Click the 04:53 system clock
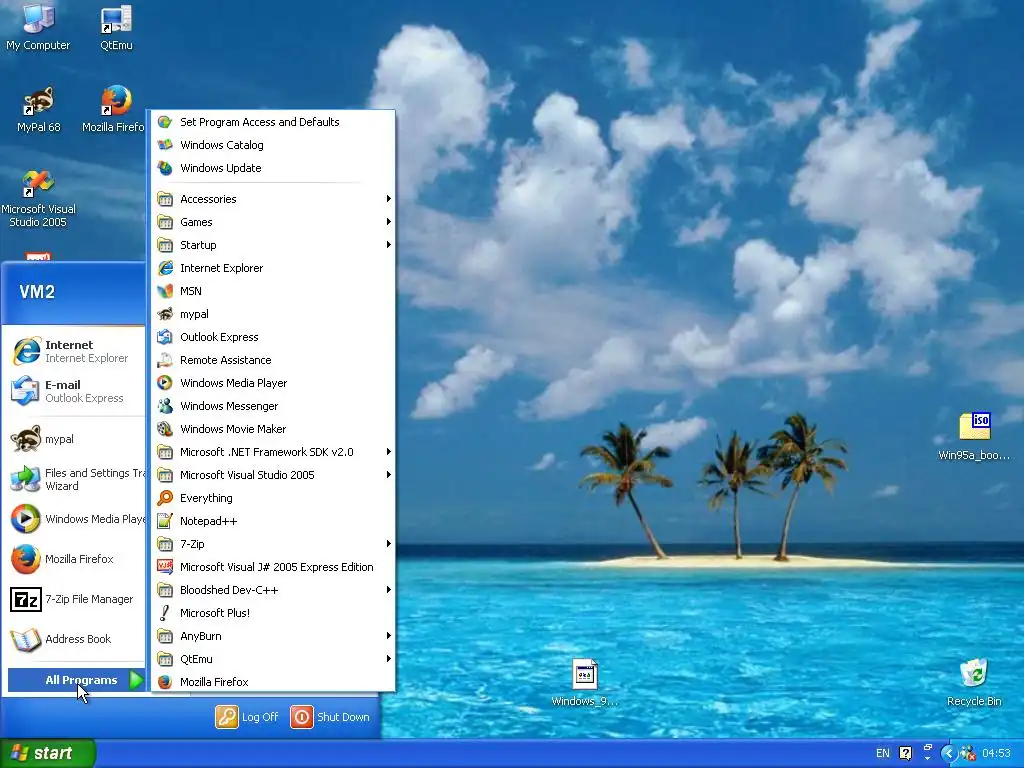The image size is (1024, 768). [x=996, y=754]
